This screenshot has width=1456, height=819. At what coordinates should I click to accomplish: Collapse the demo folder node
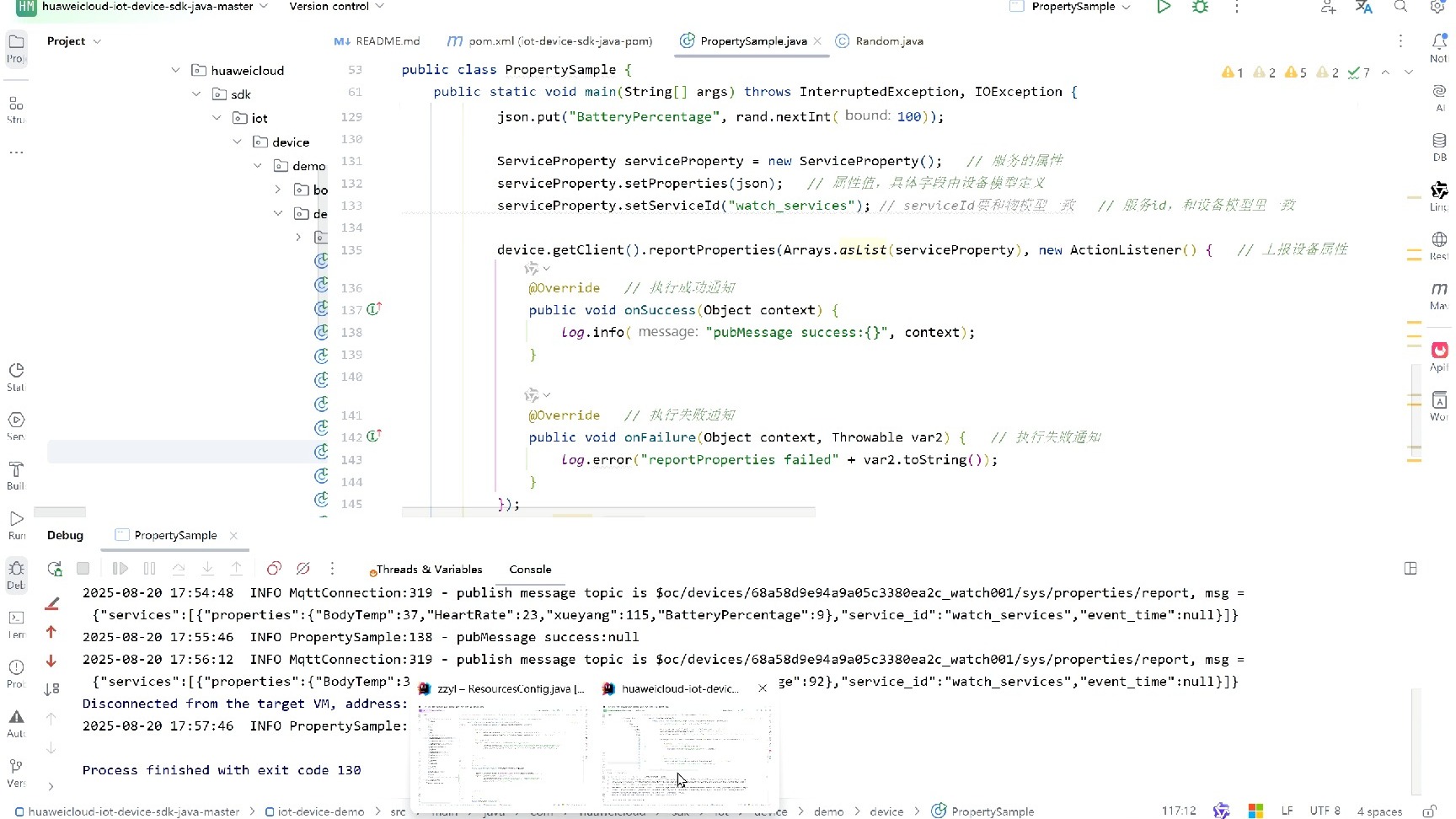[x=258, y=166]
